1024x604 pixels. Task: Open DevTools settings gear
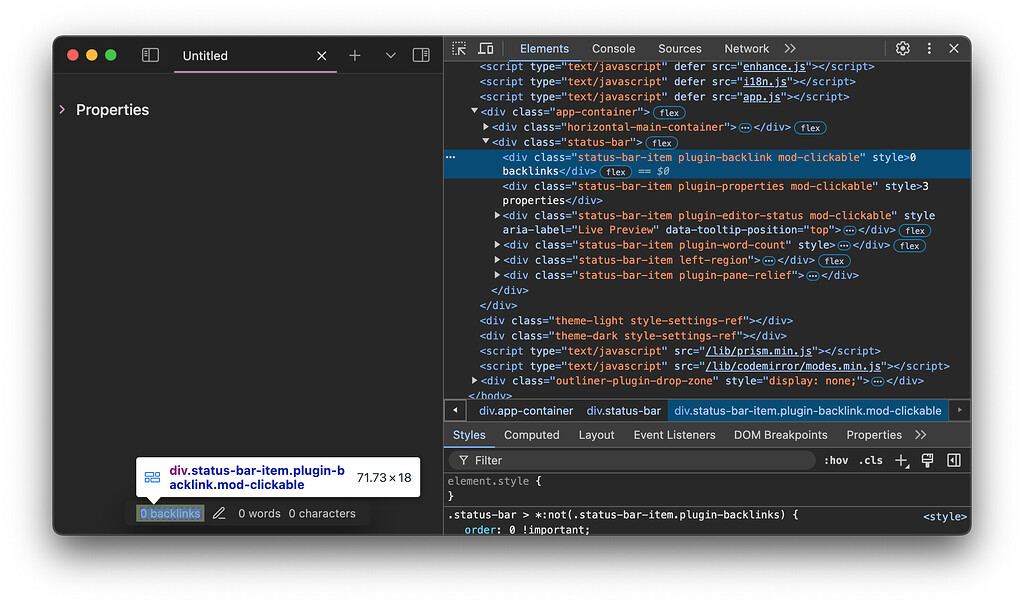903,48
